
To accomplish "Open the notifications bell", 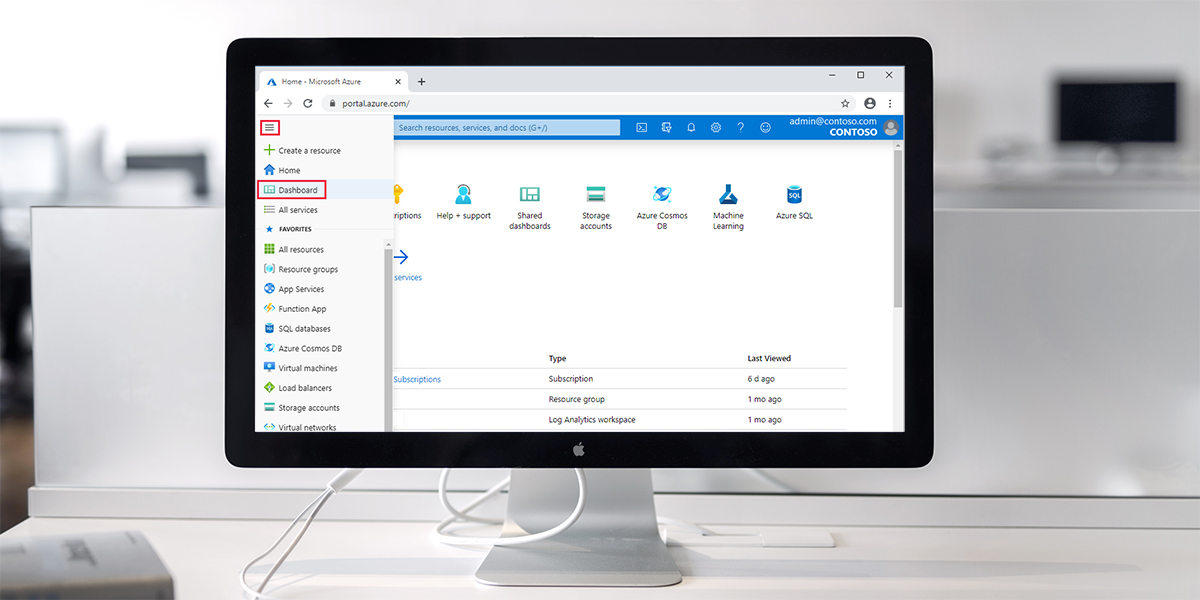I will click(691, 128).
